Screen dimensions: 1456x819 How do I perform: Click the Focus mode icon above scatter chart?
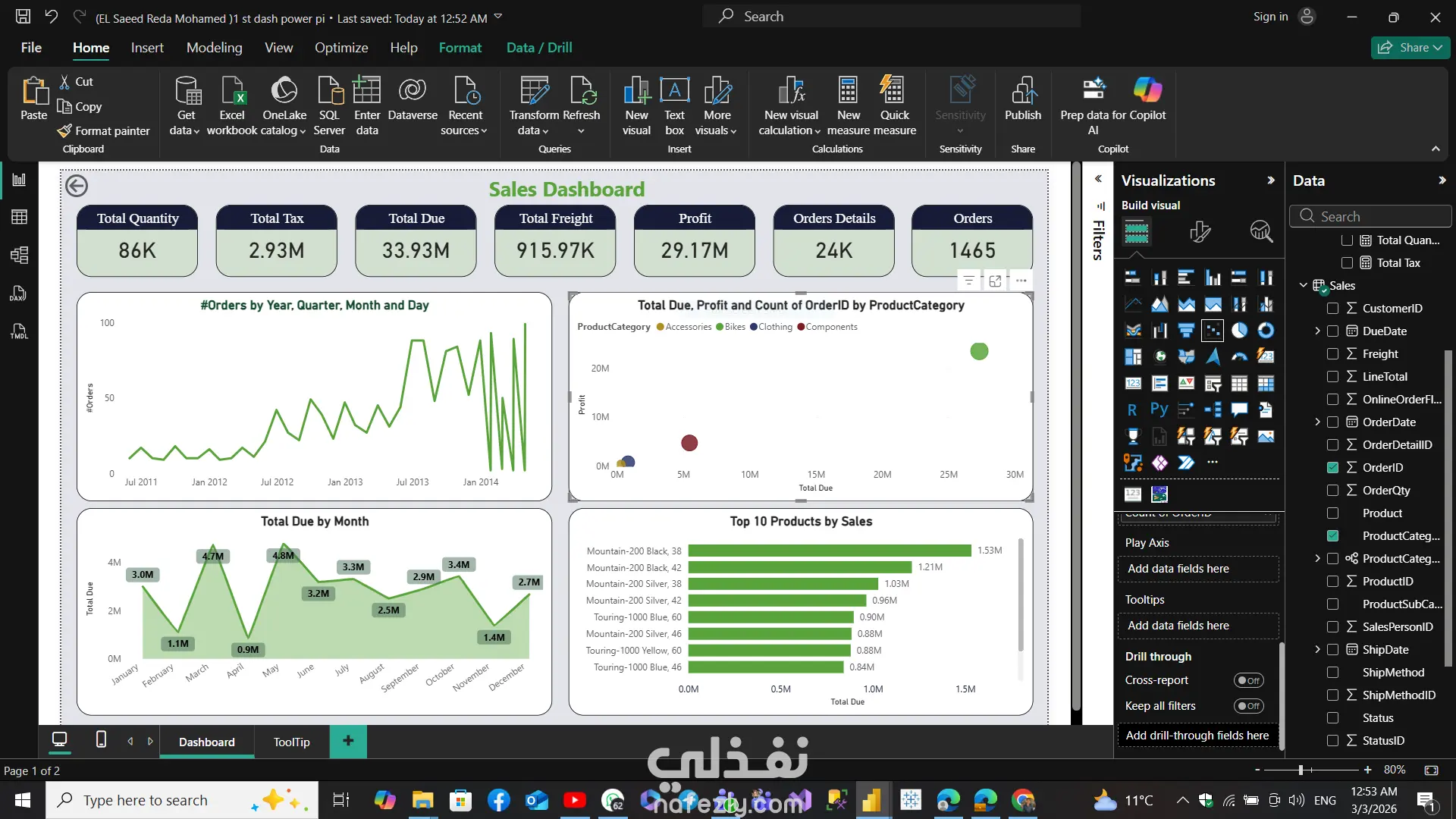pos(995,281)
